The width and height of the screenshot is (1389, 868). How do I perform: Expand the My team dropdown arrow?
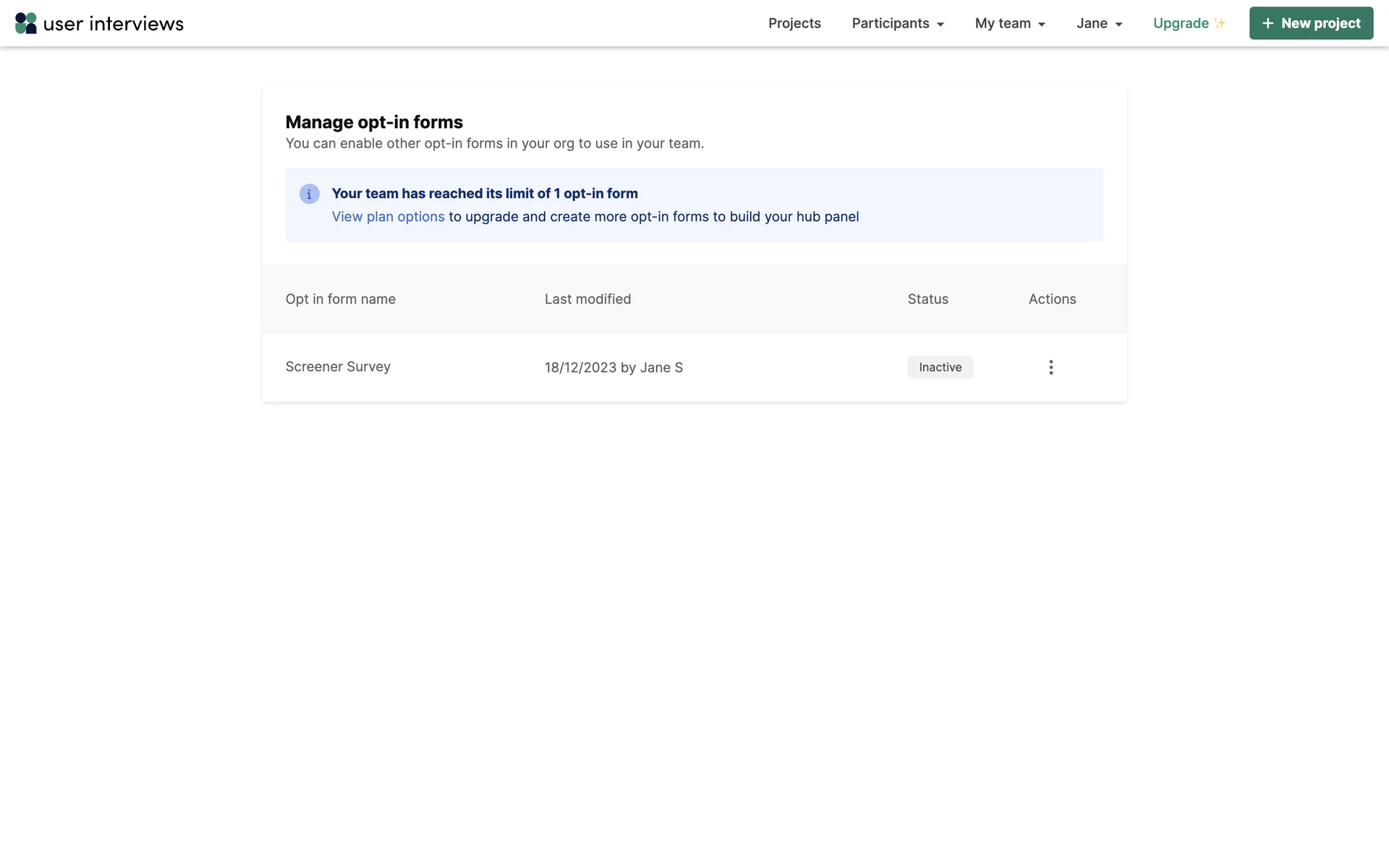coord(1041,25)
